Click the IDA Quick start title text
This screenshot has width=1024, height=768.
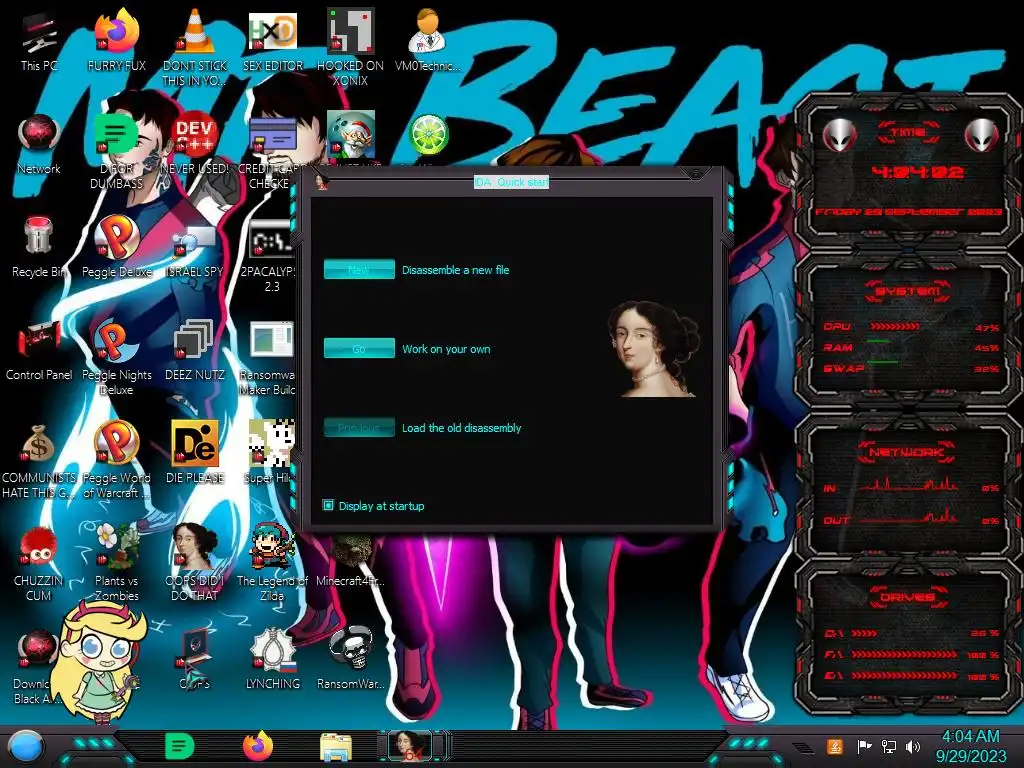point(511,182)
